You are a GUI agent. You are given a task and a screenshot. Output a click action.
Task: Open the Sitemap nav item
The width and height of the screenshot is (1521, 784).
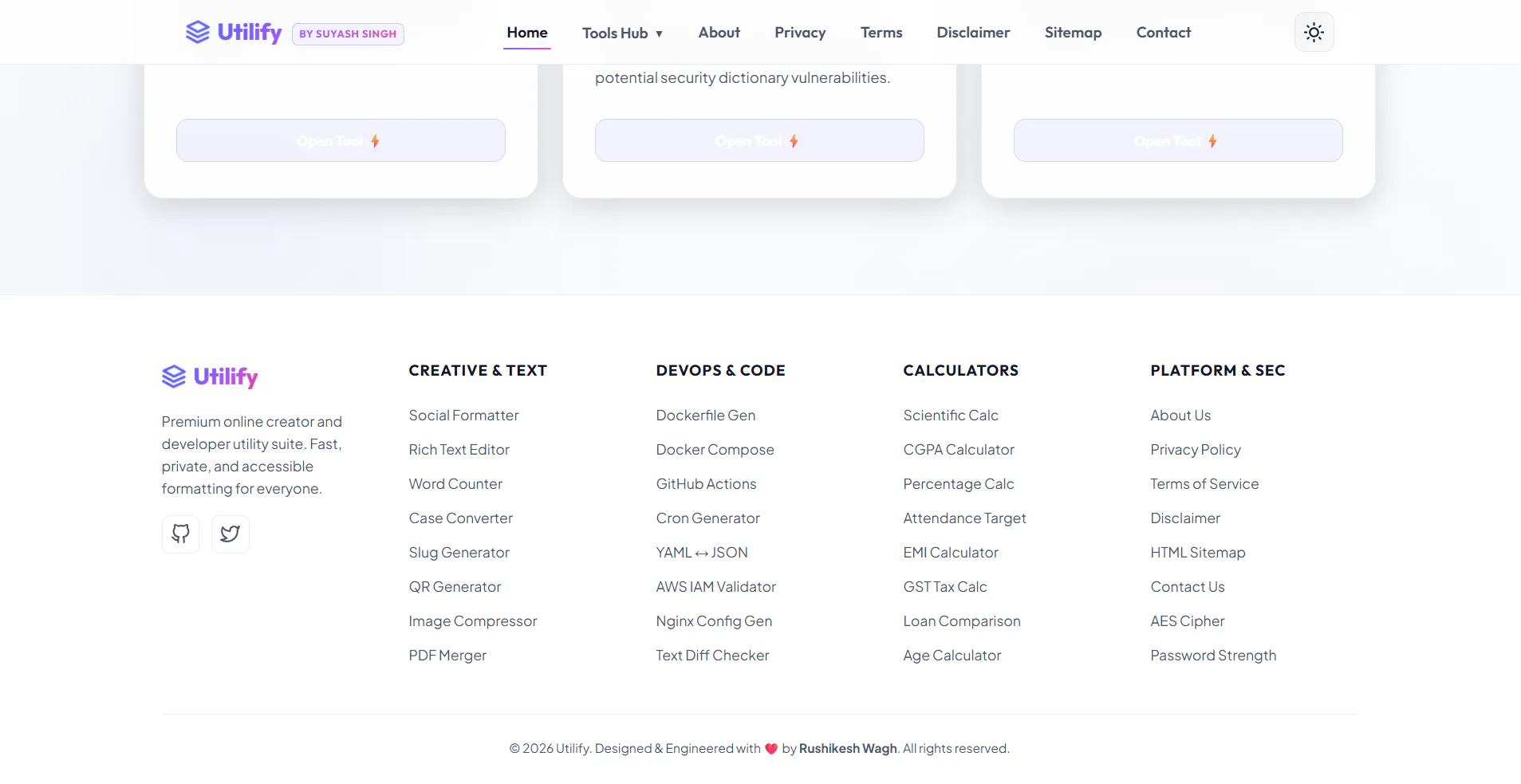(1073, 33)
